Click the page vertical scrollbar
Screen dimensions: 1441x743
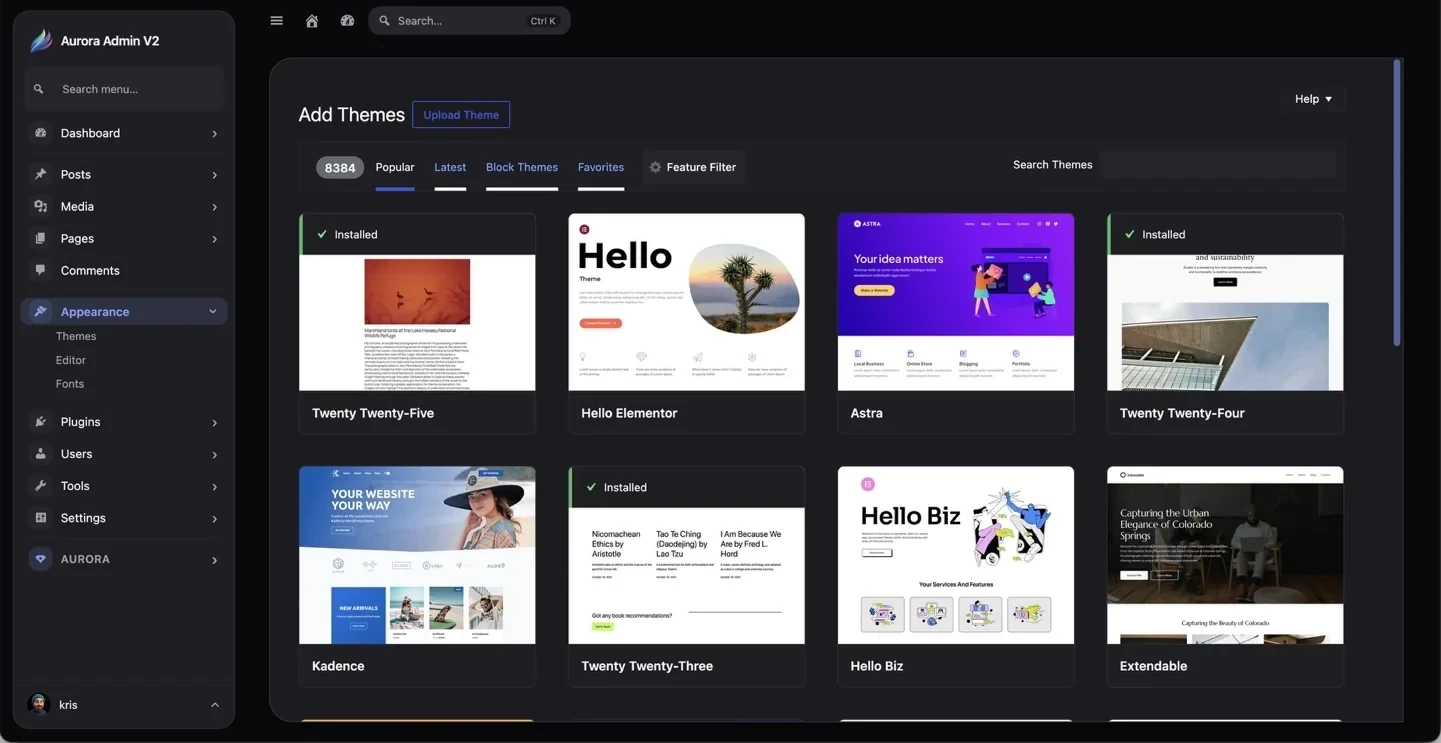coord(1397,202)
